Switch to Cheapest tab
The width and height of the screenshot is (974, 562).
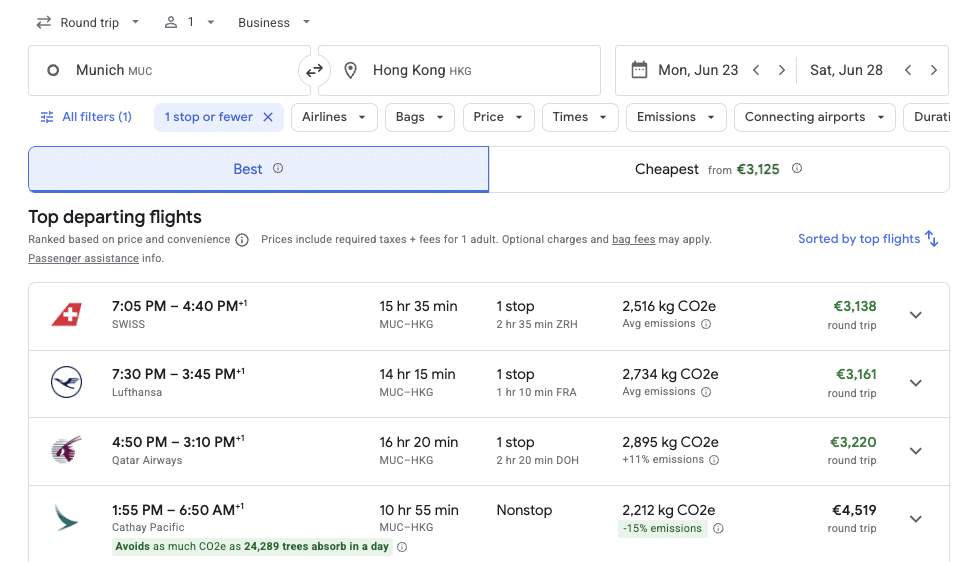[x=718, y=169]
